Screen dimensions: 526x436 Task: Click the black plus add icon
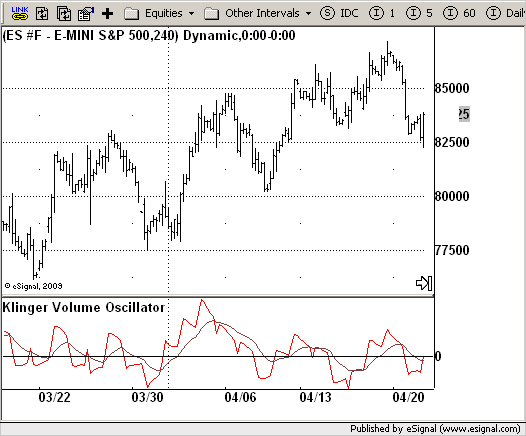click(107, 14)
